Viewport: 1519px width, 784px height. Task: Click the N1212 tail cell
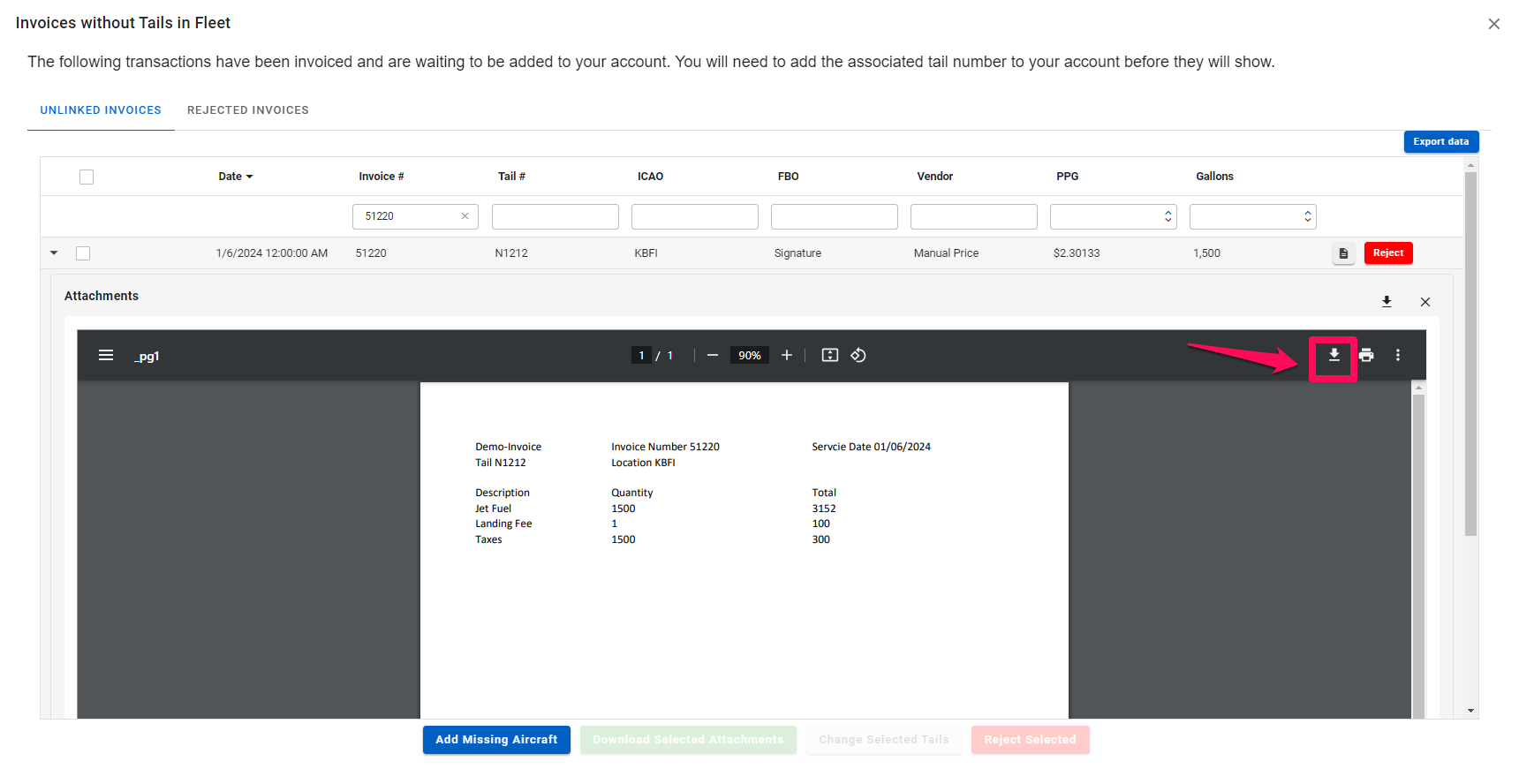pyautogui.click(x=511, y=253)
